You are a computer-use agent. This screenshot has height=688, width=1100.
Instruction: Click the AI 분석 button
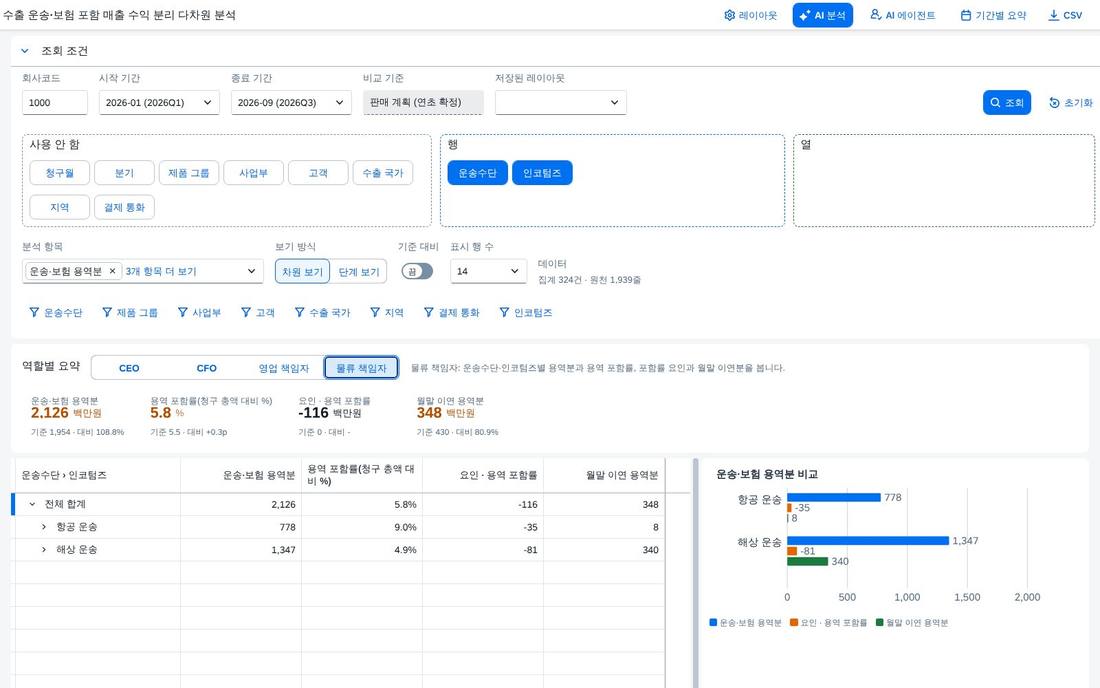click(x=822, y=15)
